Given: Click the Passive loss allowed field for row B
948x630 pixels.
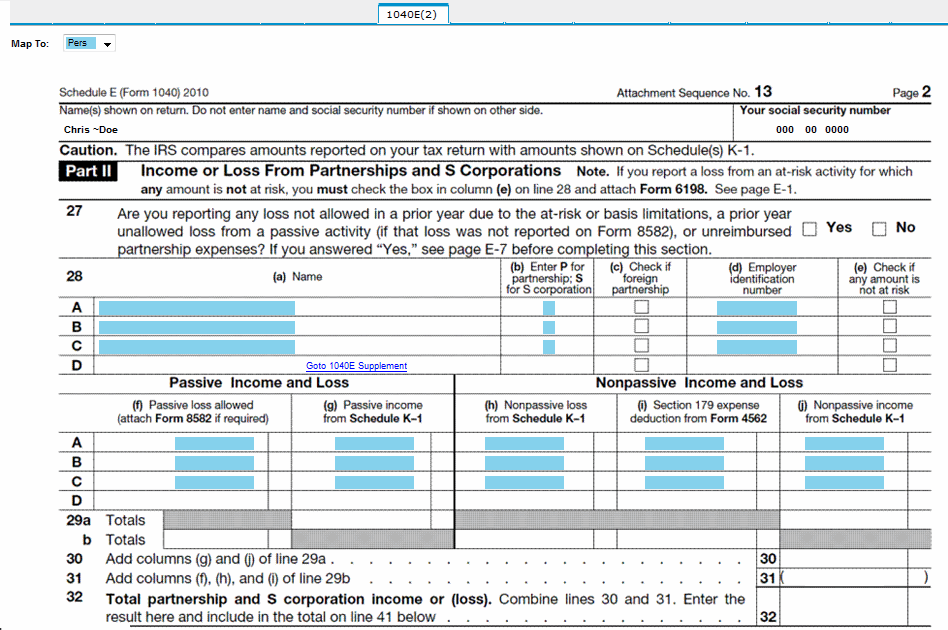Looking at the screenshot, I should point(215,463).
